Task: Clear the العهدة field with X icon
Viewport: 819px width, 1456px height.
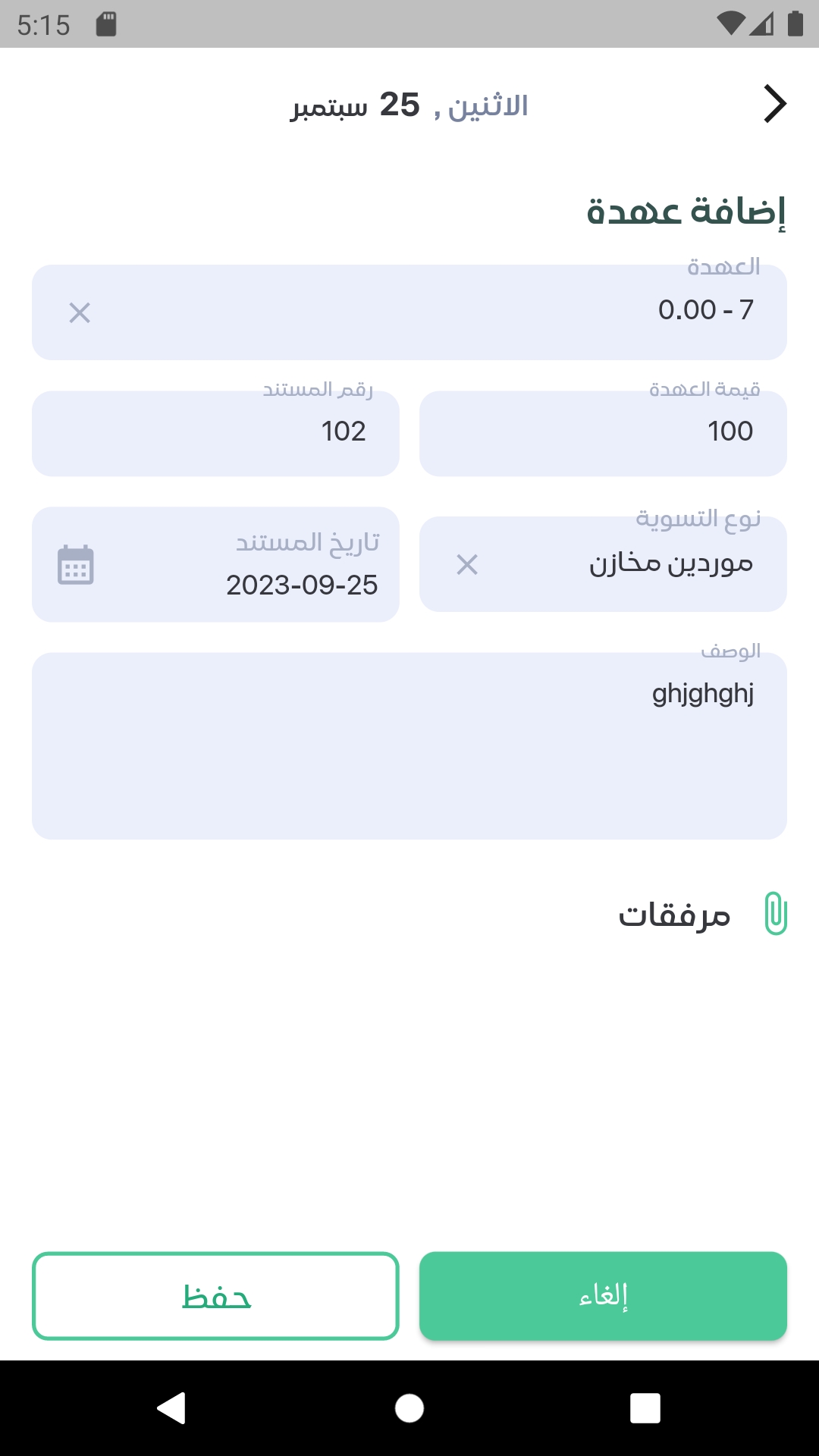Action: point(80,312)
